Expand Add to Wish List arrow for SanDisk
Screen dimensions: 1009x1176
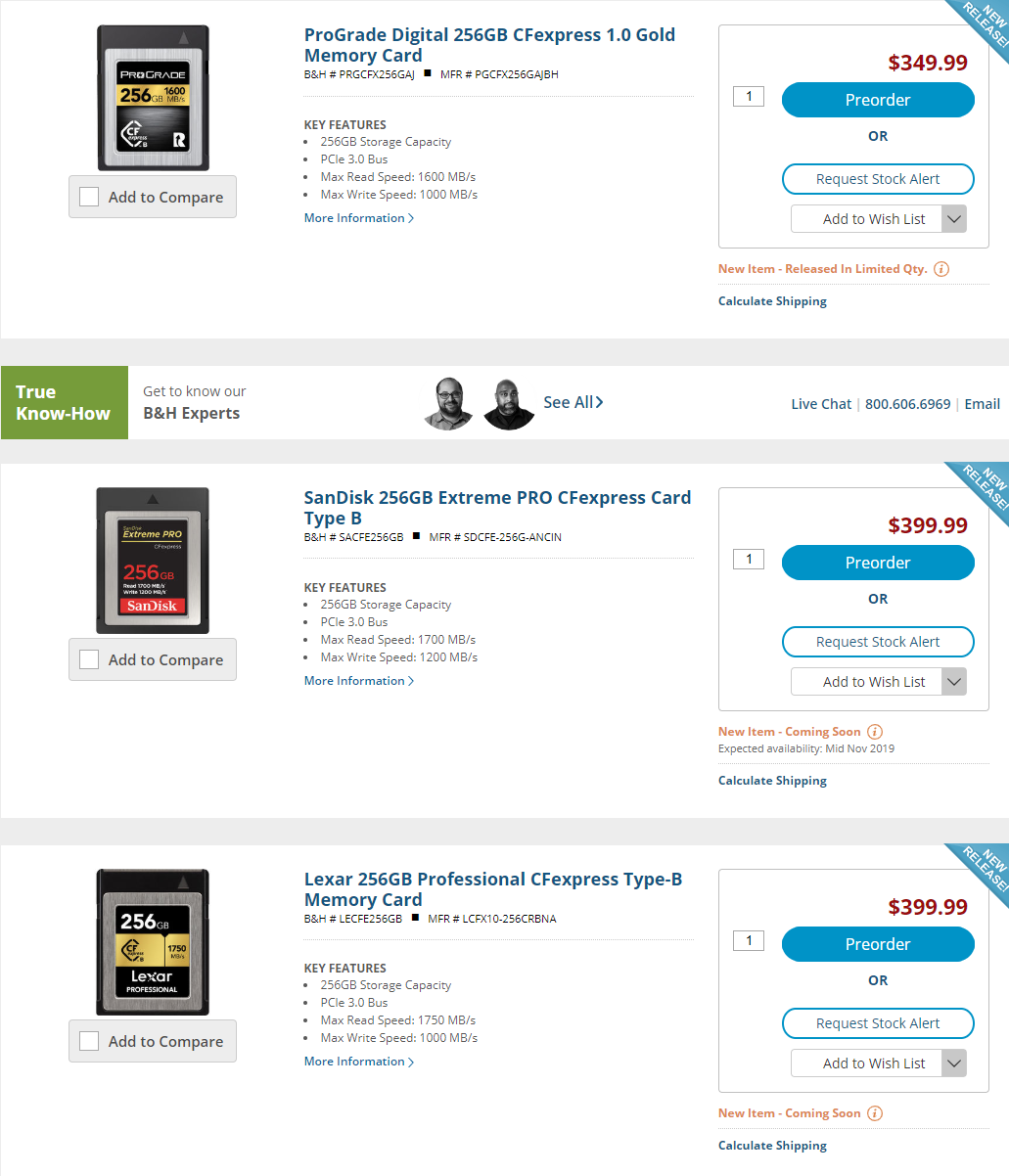coord(954,682)
